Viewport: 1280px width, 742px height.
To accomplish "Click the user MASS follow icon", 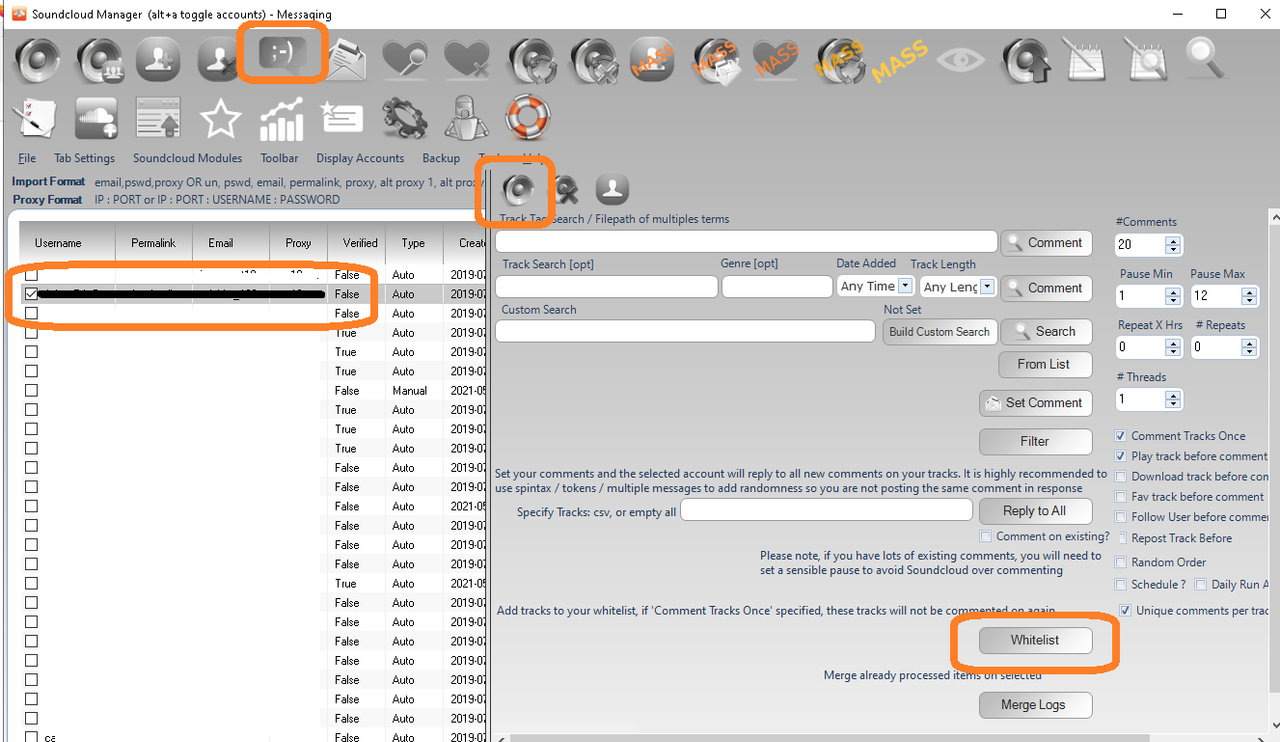I will pyautogui.click(x=652, y=60).
